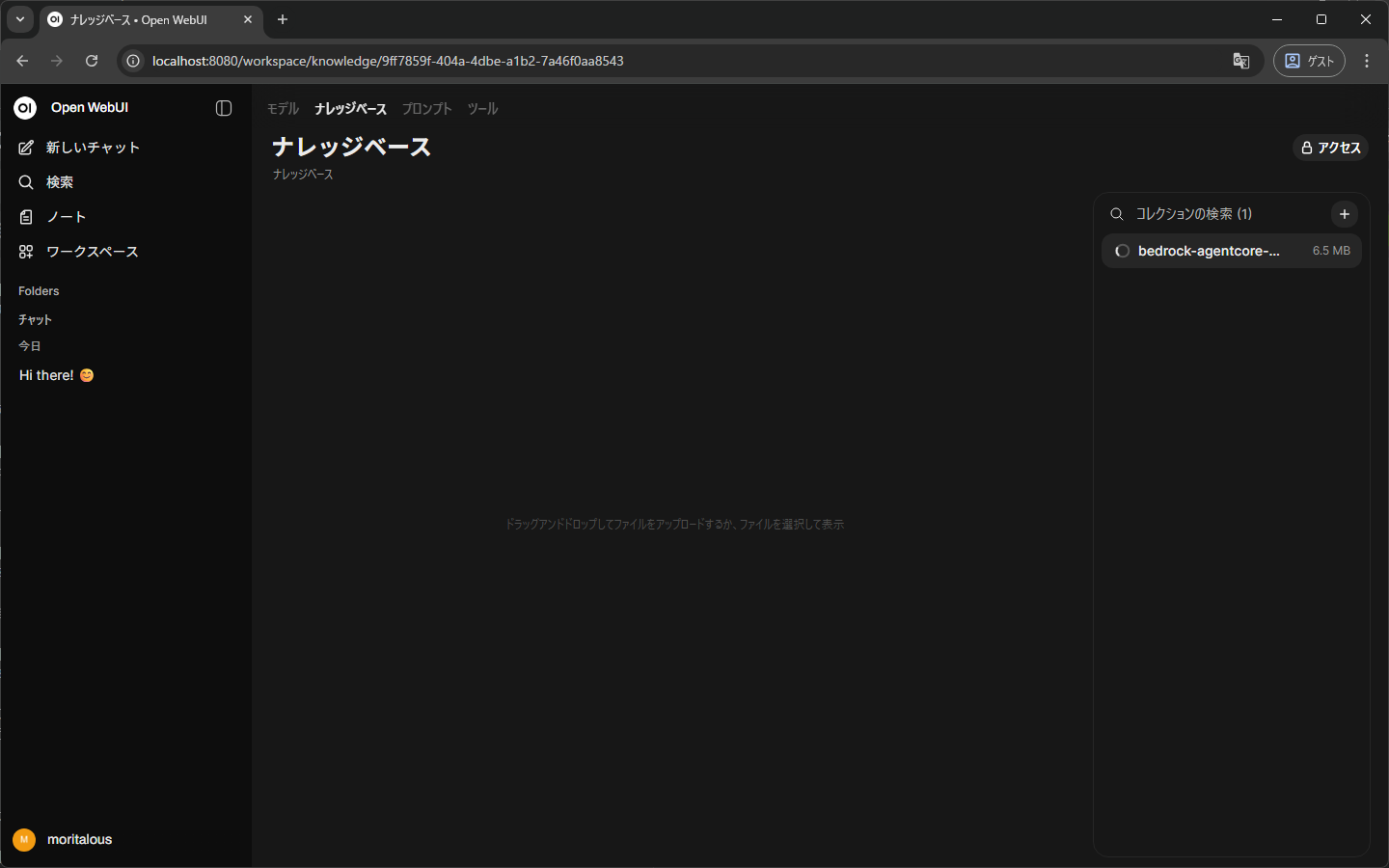
Task: Click the アクセス button
Action: click(x=1330, y=147)
